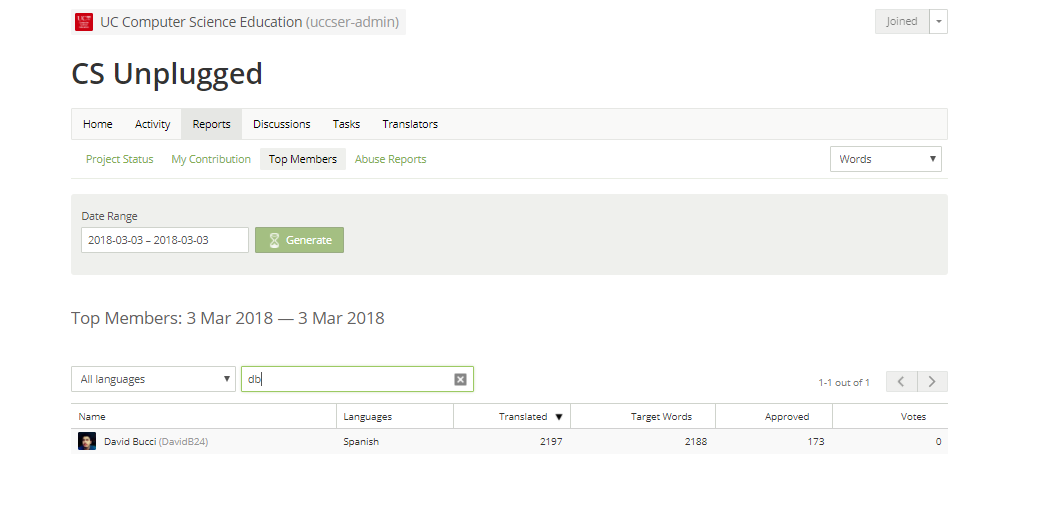Open the David Bucci (DavidB24) member link
The image size is (1057, 508).
(x=156, y=442)
